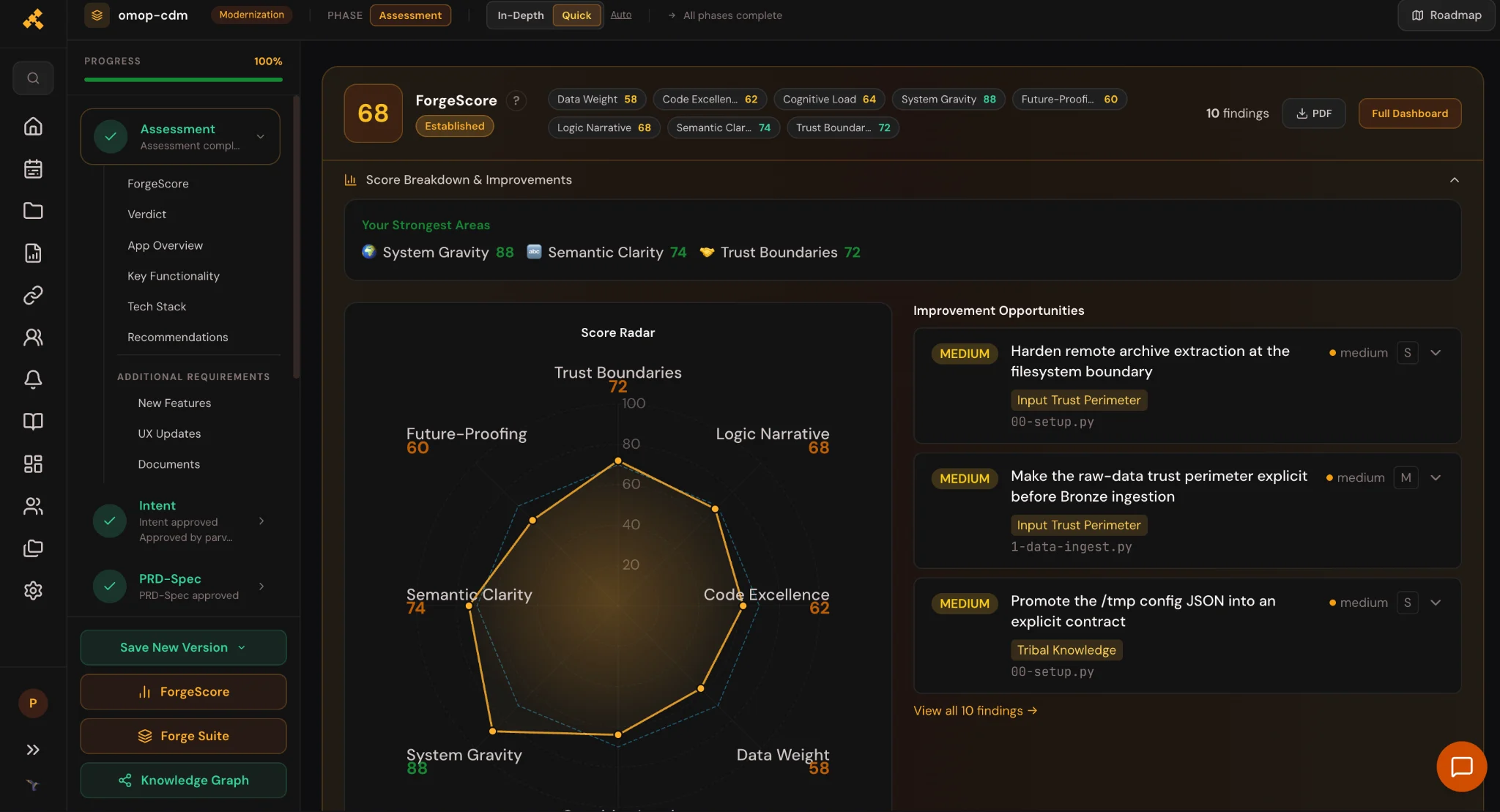Click the user avatar P
Image resolution: width=1500 pixels, height=812 pixels.
click(x=33, y=703)
